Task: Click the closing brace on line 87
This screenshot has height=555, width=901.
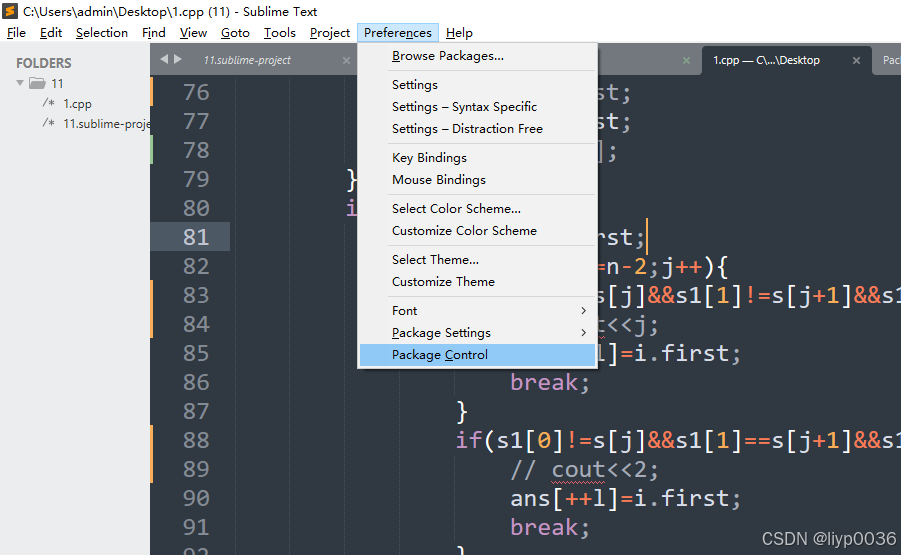Action: point(462,412)
